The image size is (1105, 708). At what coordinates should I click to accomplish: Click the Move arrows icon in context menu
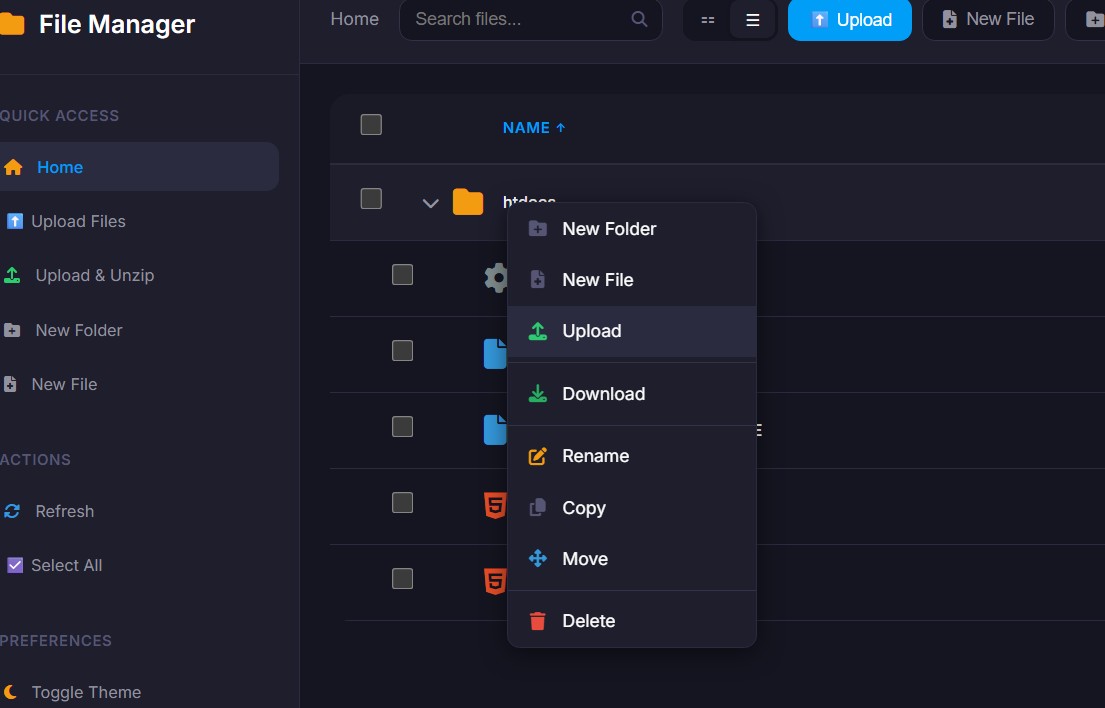click(538, 559)
